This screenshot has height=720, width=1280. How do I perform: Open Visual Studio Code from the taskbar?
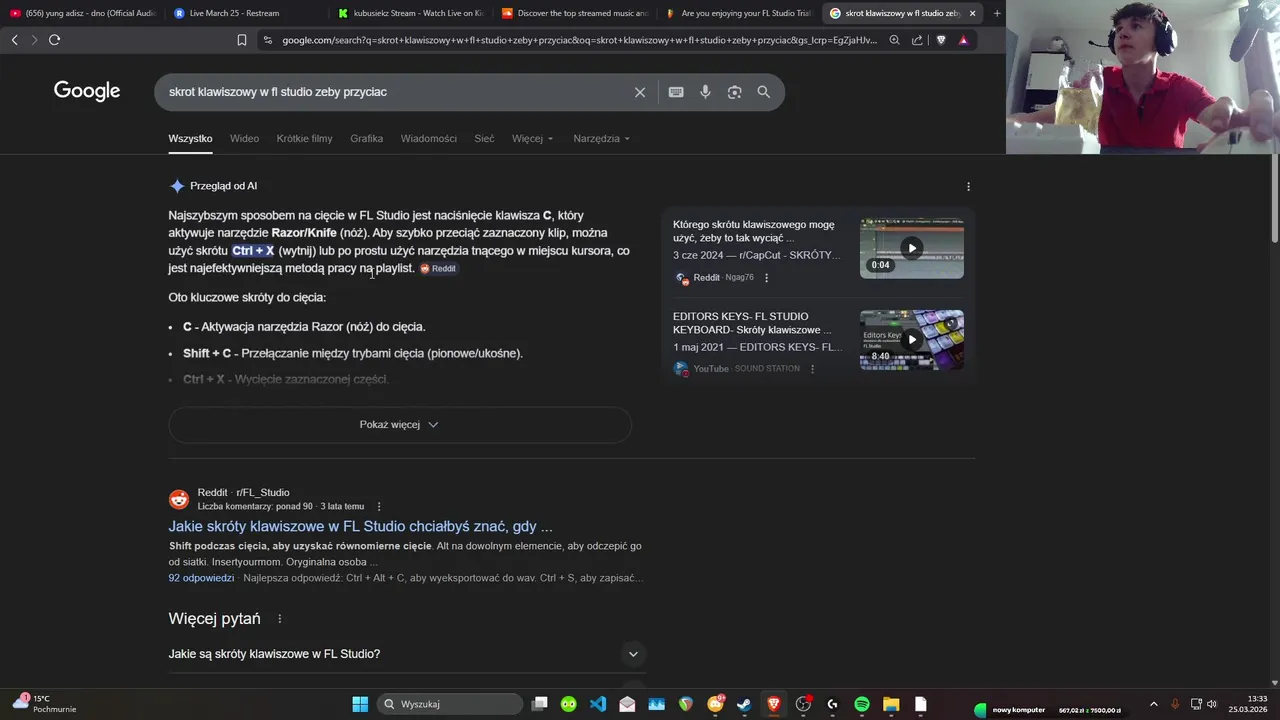point(598,704)
